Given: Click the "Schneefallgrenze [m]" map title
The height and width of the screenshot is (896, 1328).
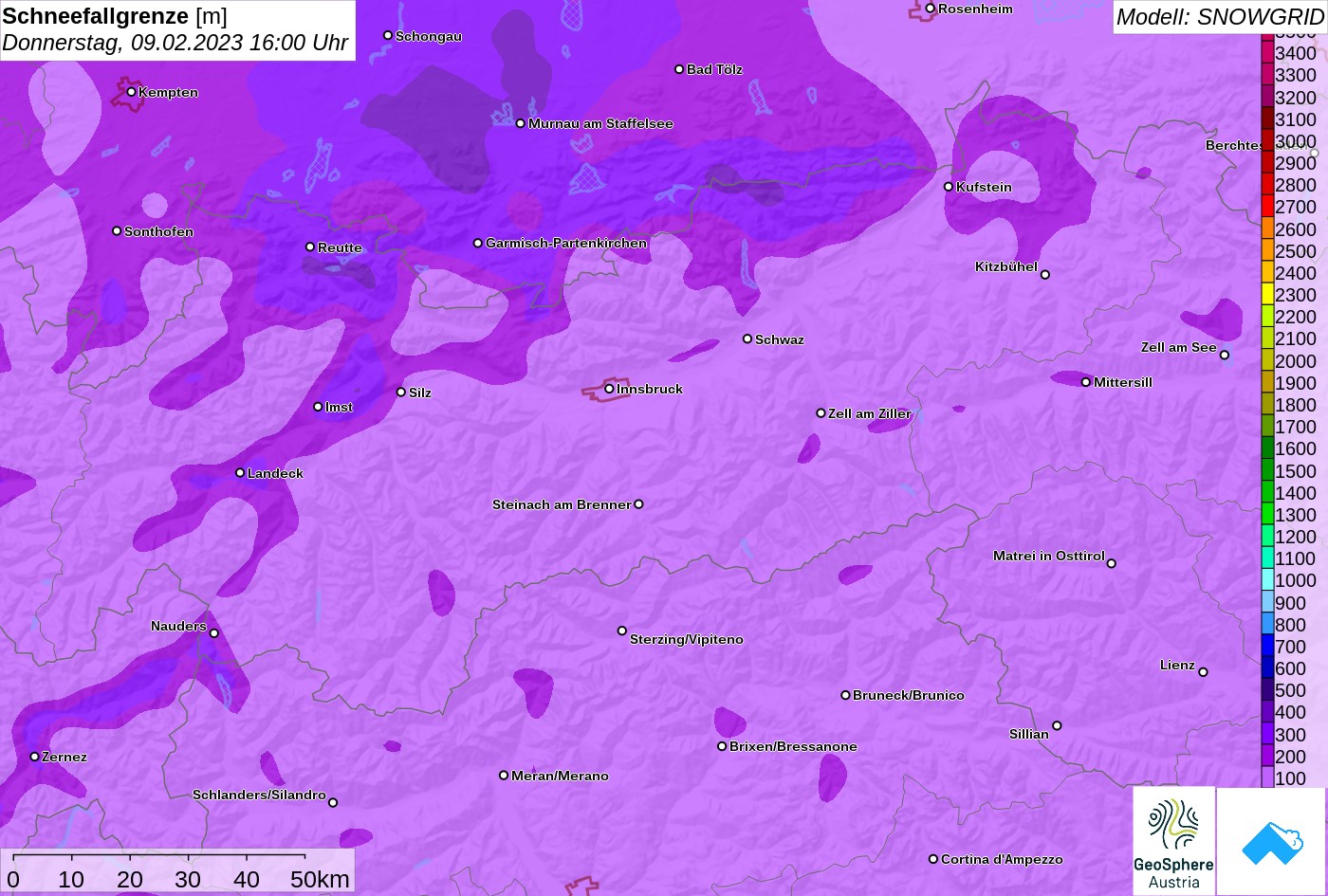Looking at the screenshot, I should (x=115, y=16).
